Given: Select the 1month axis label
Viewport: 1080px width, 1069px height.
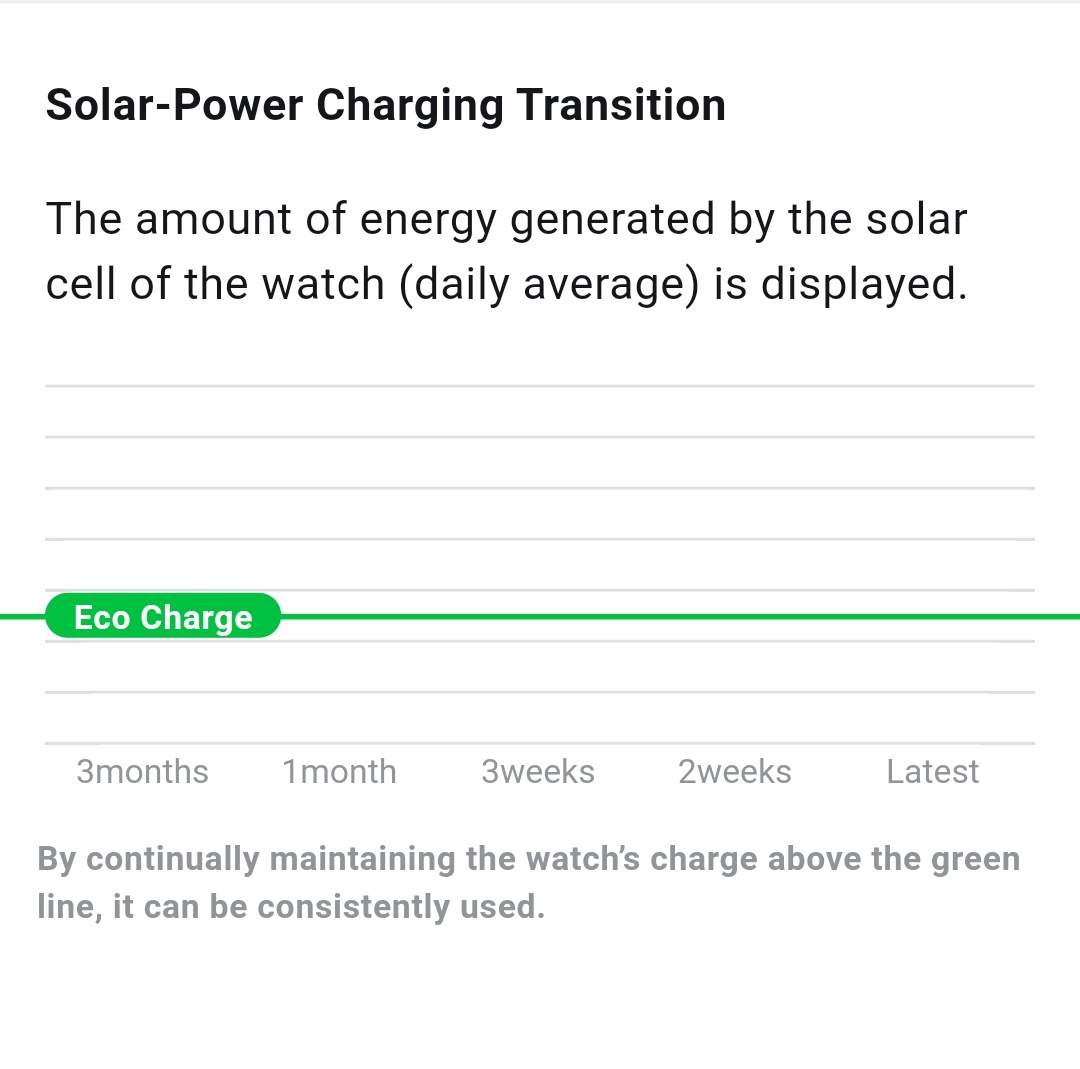Looking at the screenshot, I should (340, 771).
